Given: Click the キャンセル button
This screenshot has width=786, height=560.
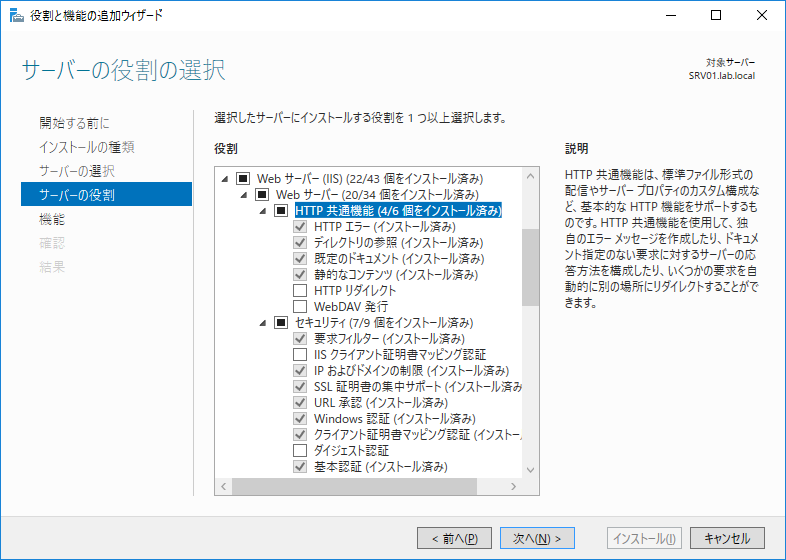Looking at the screenshot, I should [x=727, y=538].
